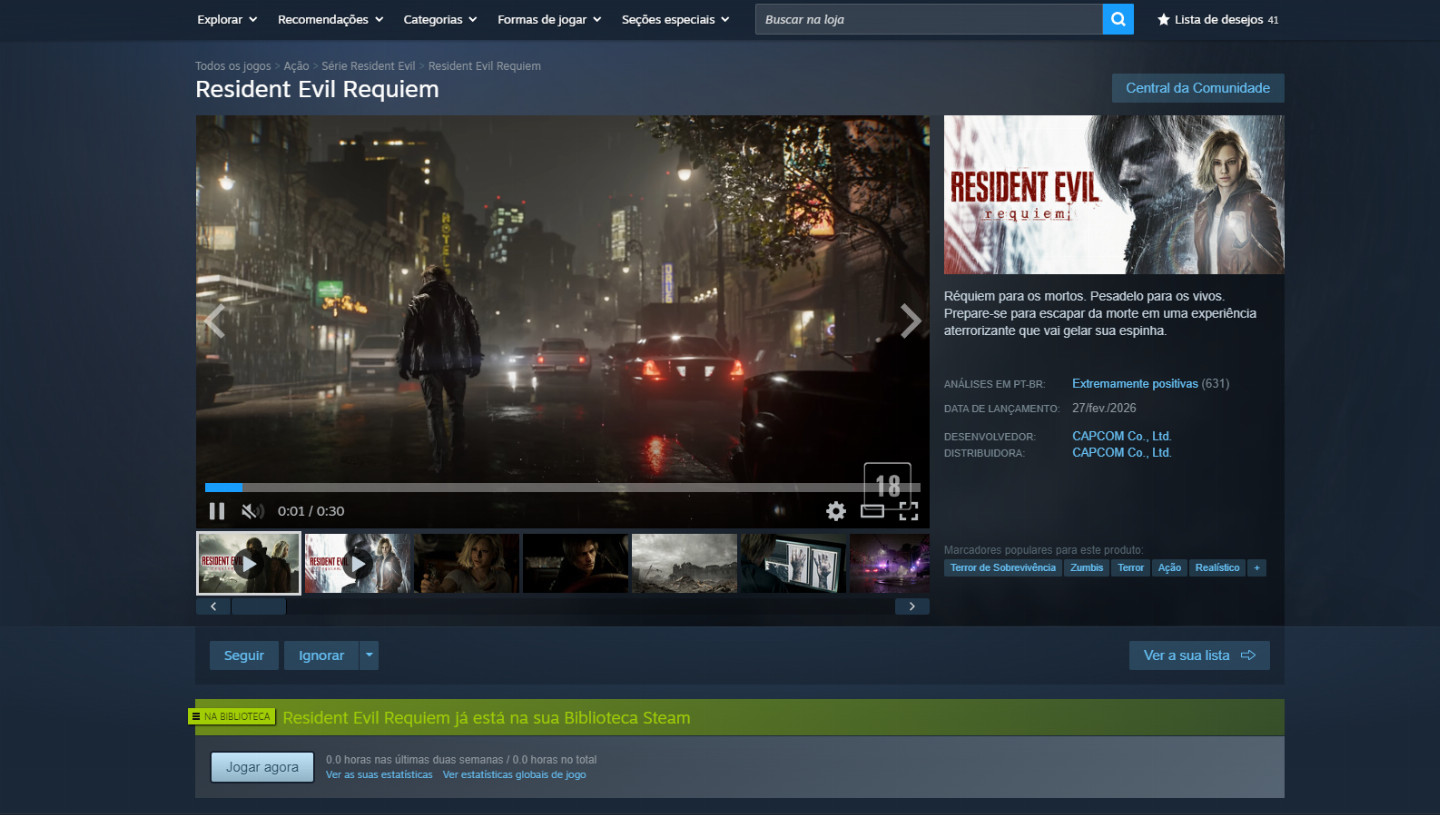The width and height of the screenshot is (1440, 815).
Task: Unmute the trailer audio
Action: (x=252, y=511)
